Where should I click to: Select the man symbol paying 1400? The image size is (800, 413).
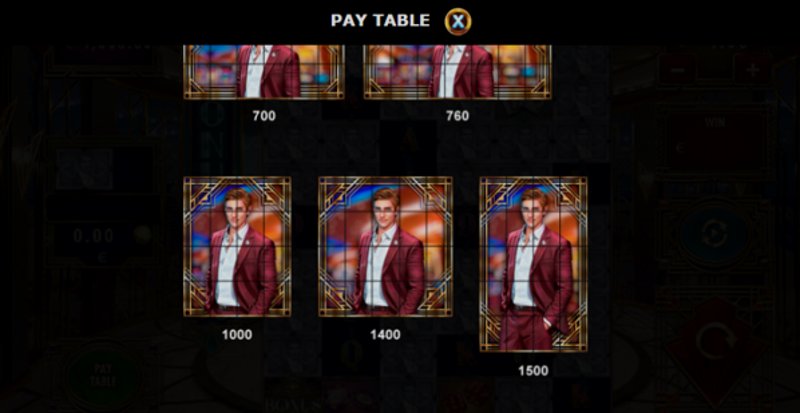(385, 247)
